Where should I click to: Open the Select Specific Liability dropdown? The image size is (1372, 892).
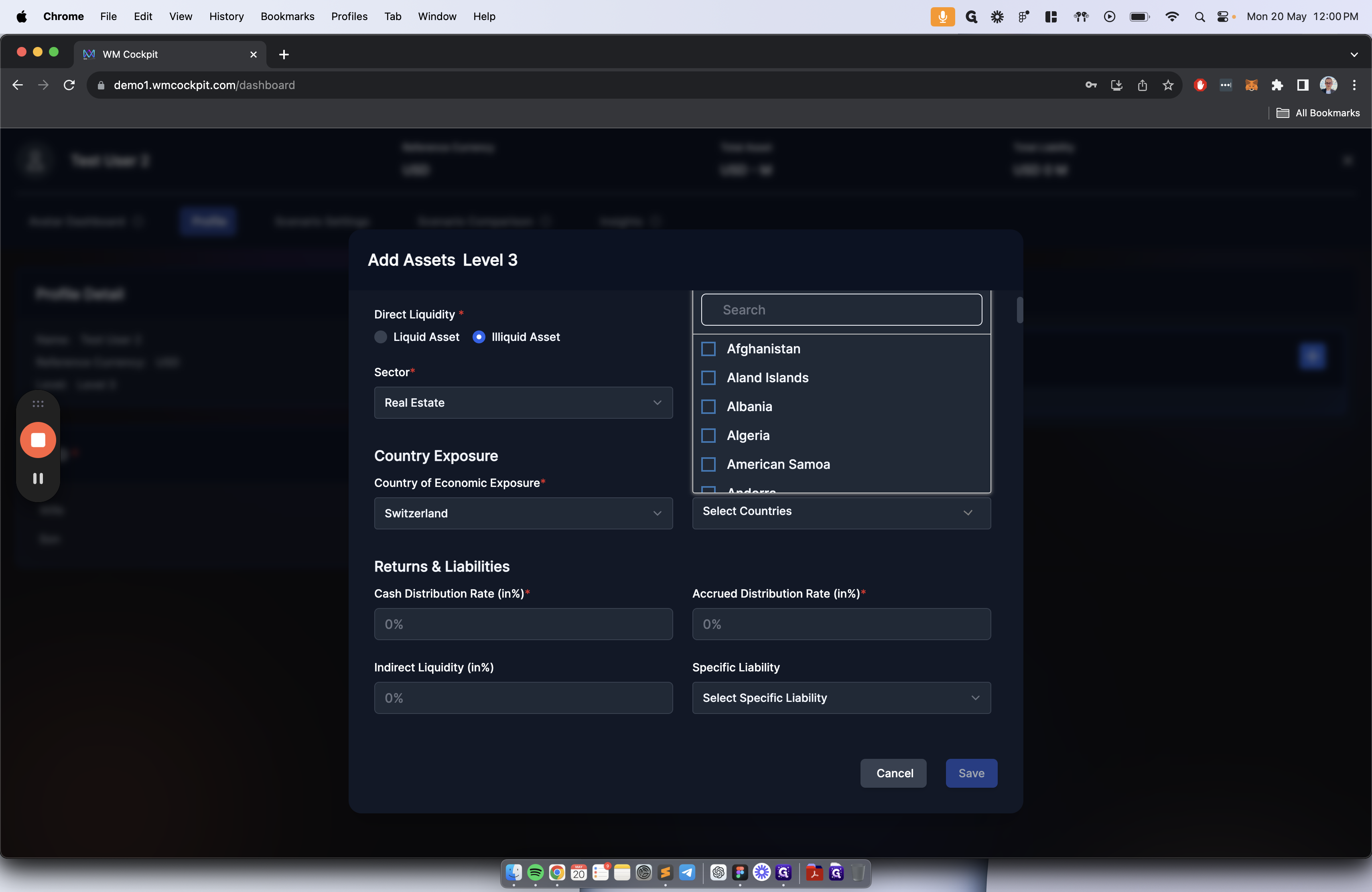pyautogui.click(x=841, y=698)
